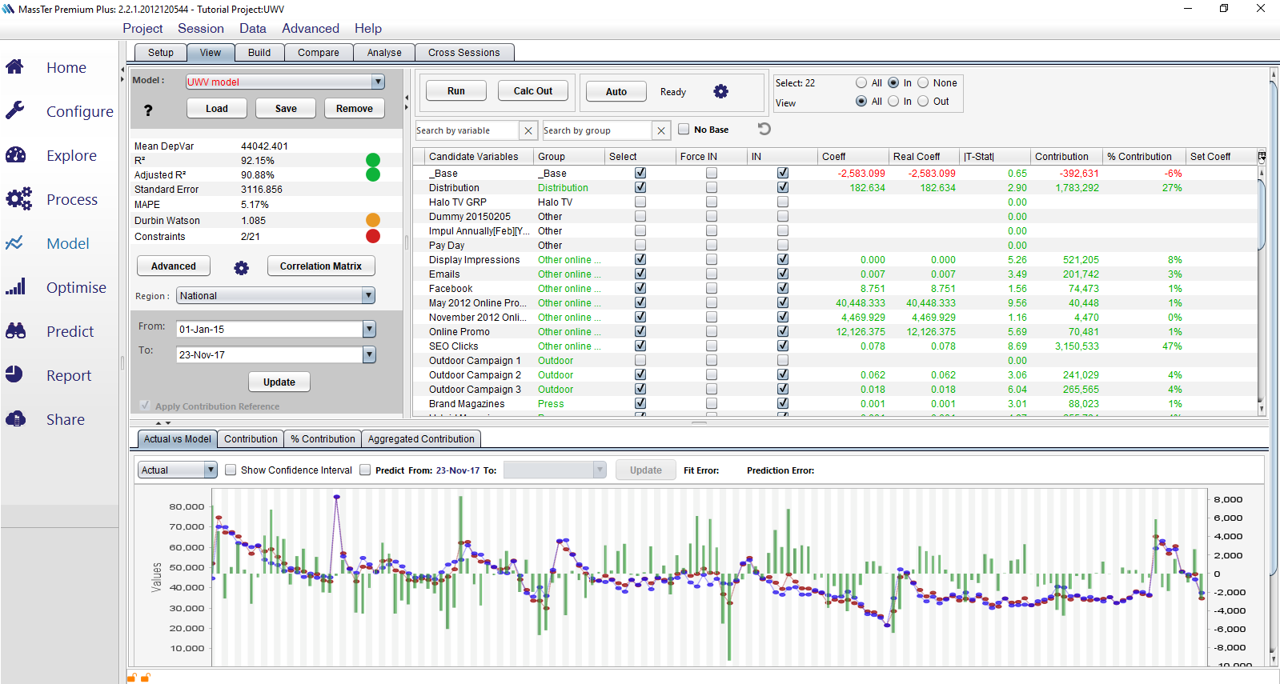This screenshot has width=1280, height=684.
Task: Check Select box for Halo TV GRP
Action: click(640, 202)
